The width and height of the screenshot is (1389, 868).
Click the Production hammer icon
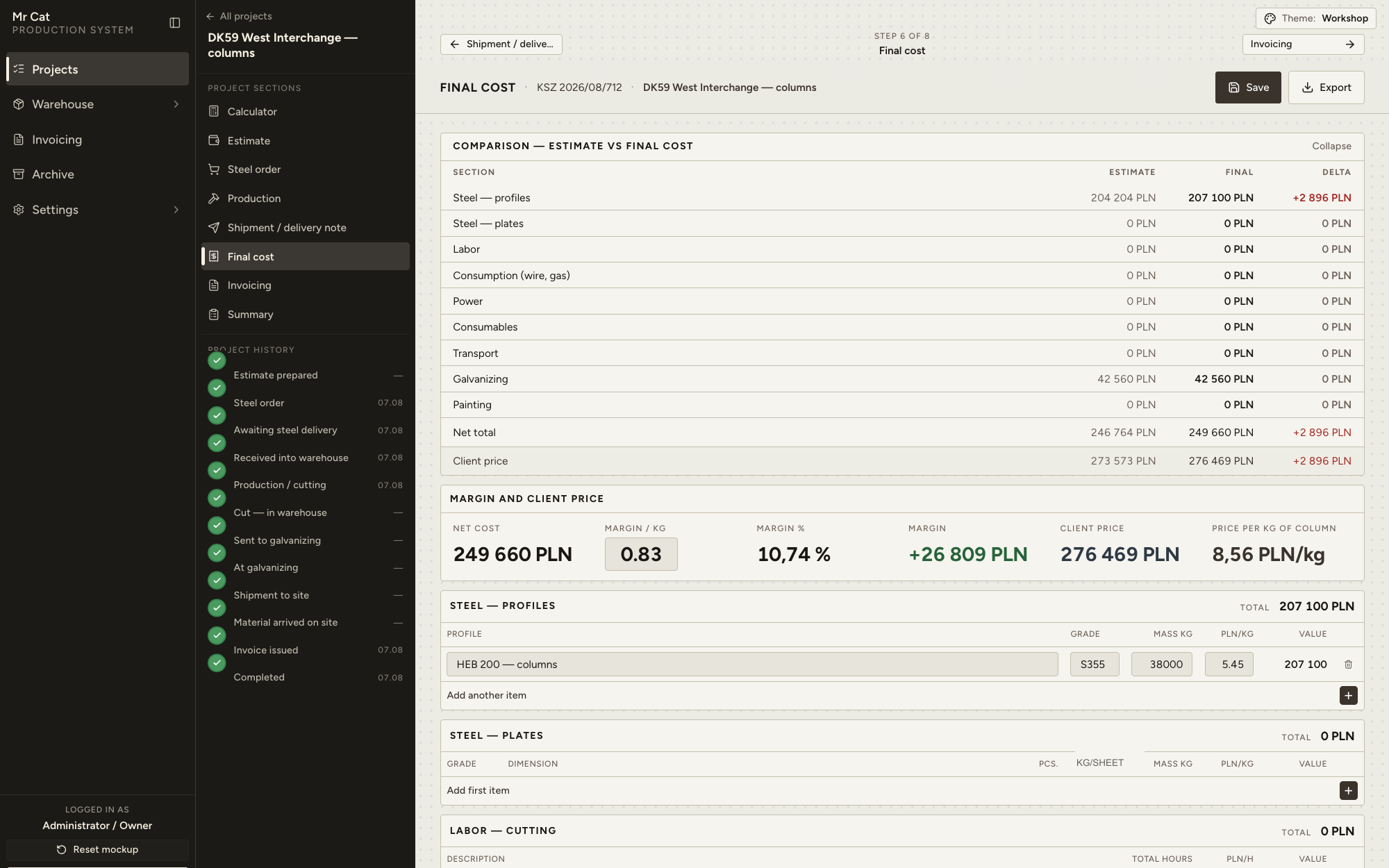(214, 199)
